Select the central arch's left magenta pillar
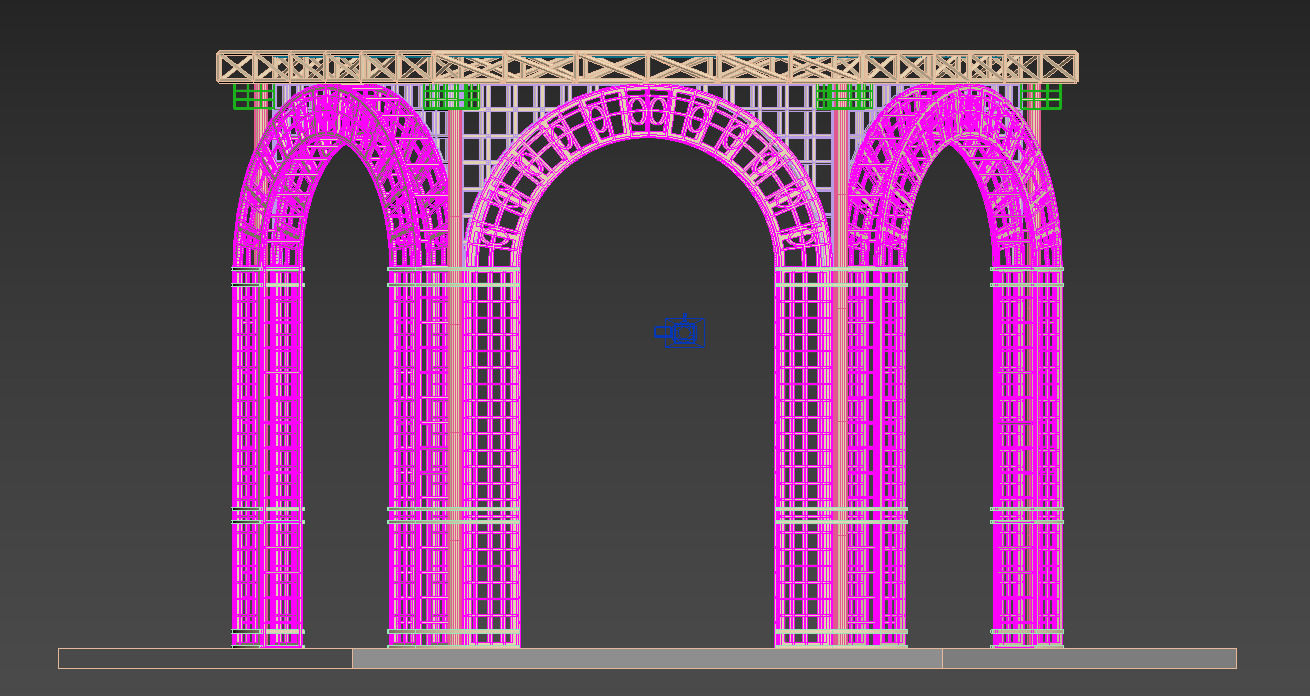Viewport: 1310px width, 696px height. point(492,457)
